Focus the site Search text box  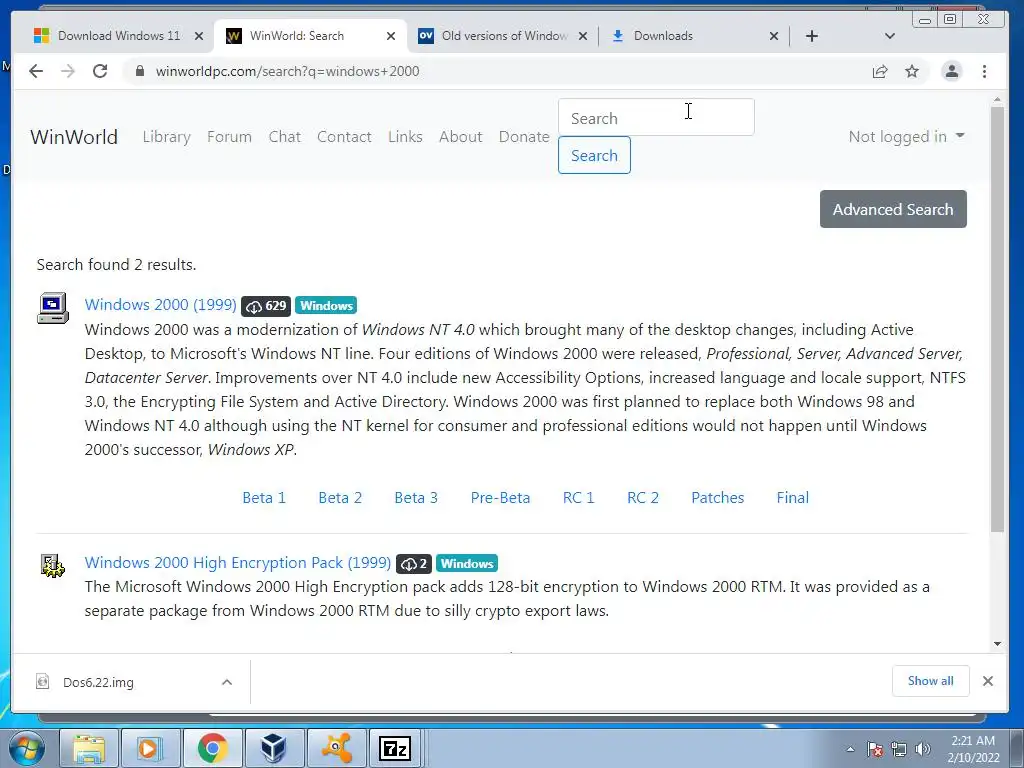point(656,118)
